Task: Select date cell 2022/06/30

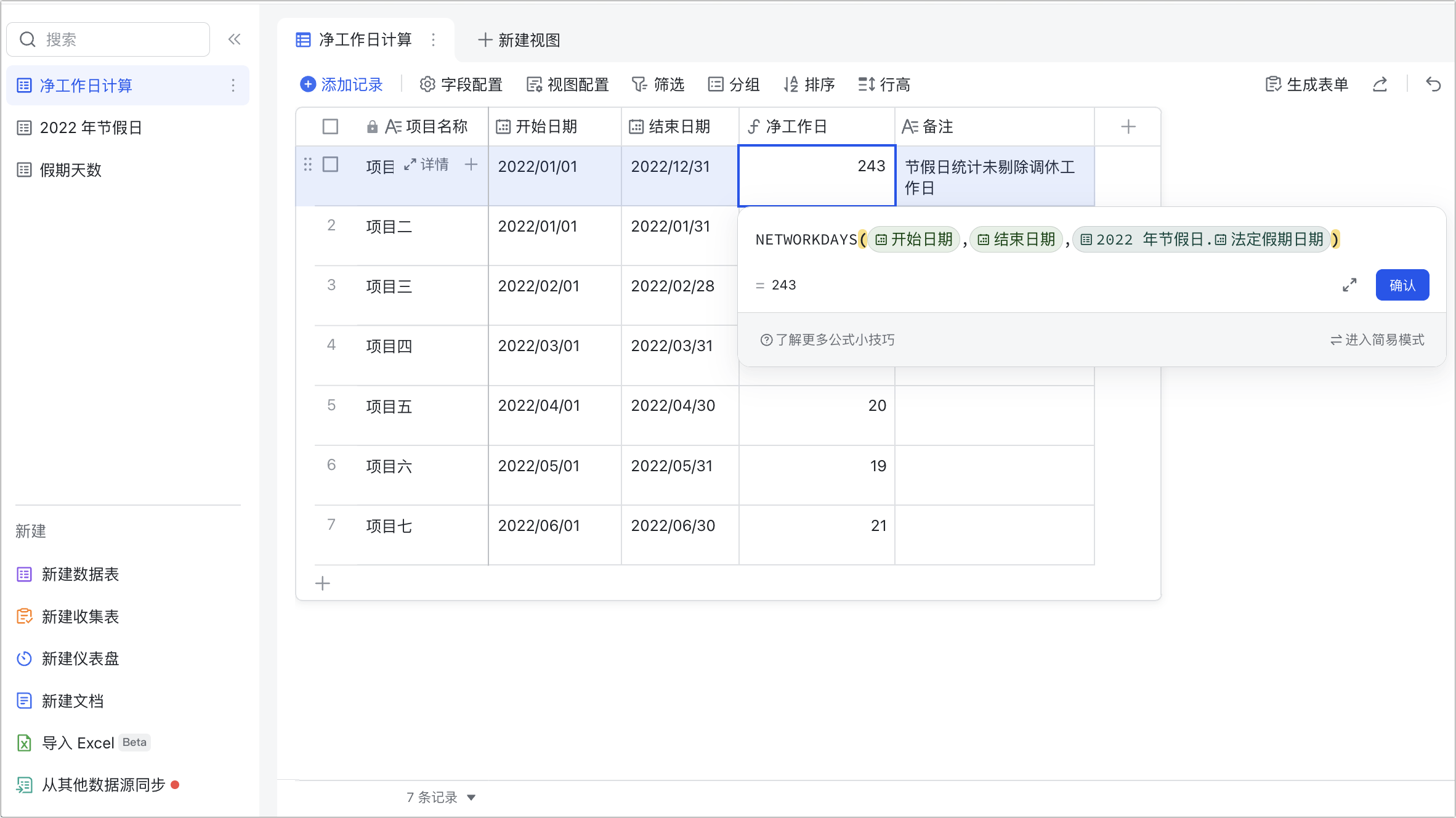Action: click(680, 535)
